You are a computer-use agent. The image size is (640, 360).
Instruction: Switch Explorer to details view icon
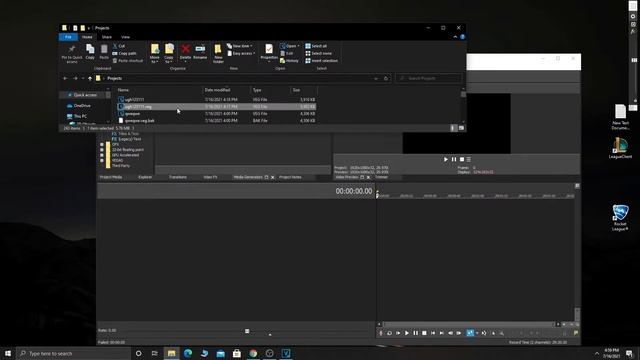click(453, 128)
